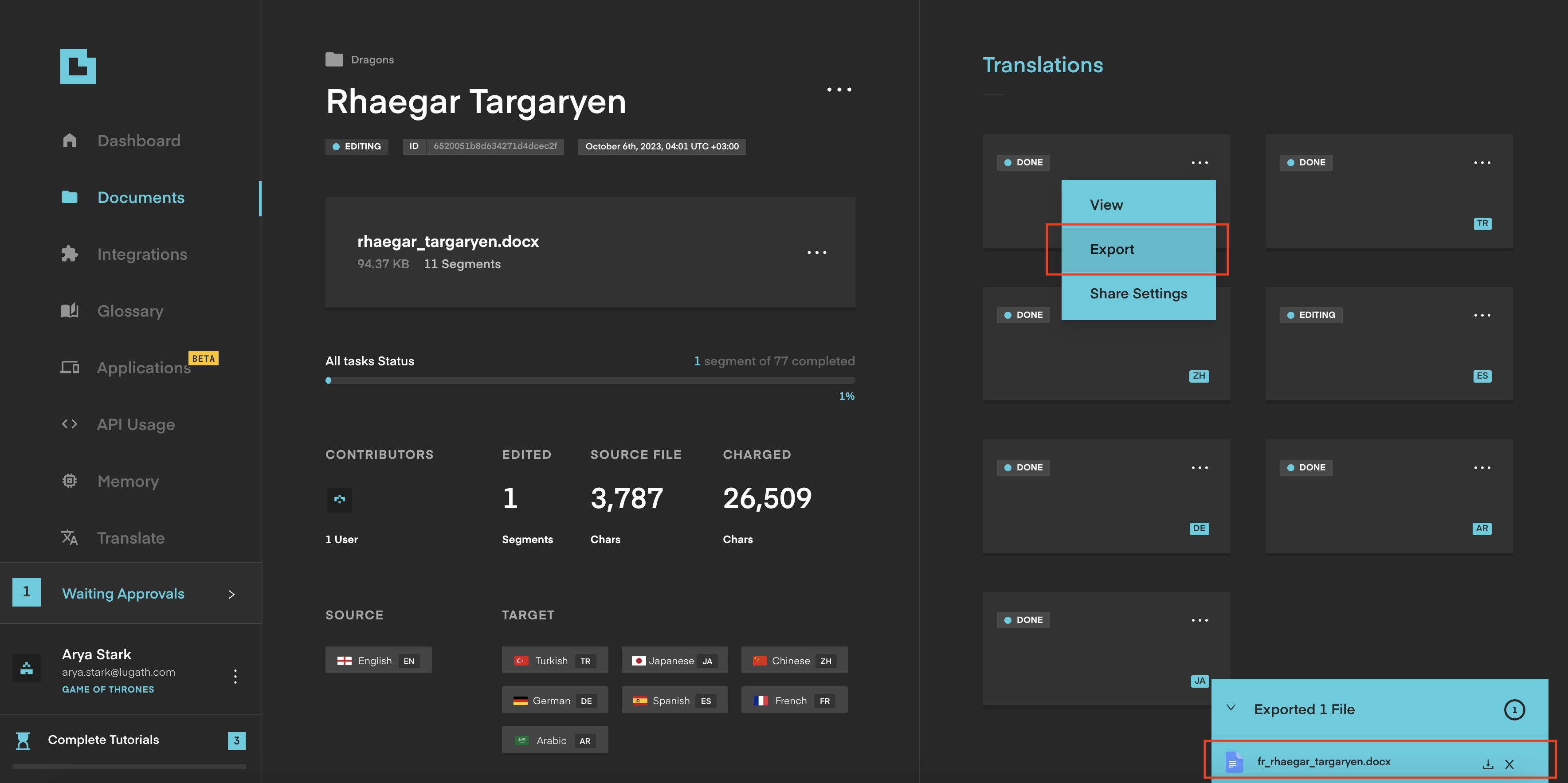Screen dimensions: 1568x783
Task: Open the Rhaegar Targaryen document options menu
Action: (839, 90)
